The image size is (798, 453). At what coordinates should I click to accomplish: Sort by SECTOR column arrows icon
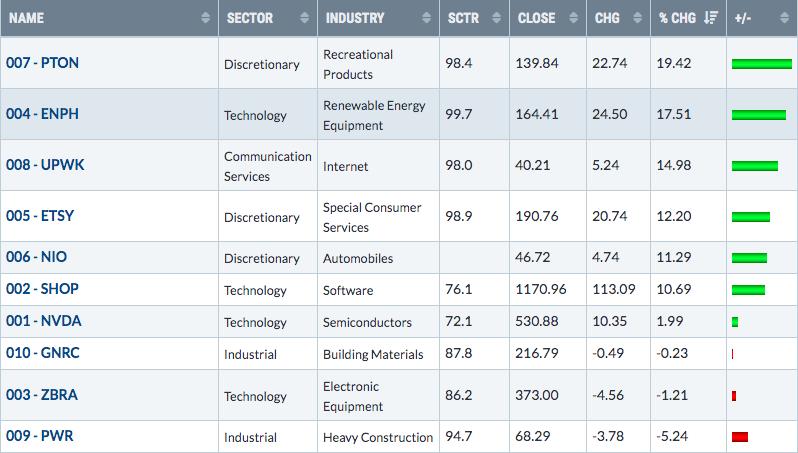304,18
